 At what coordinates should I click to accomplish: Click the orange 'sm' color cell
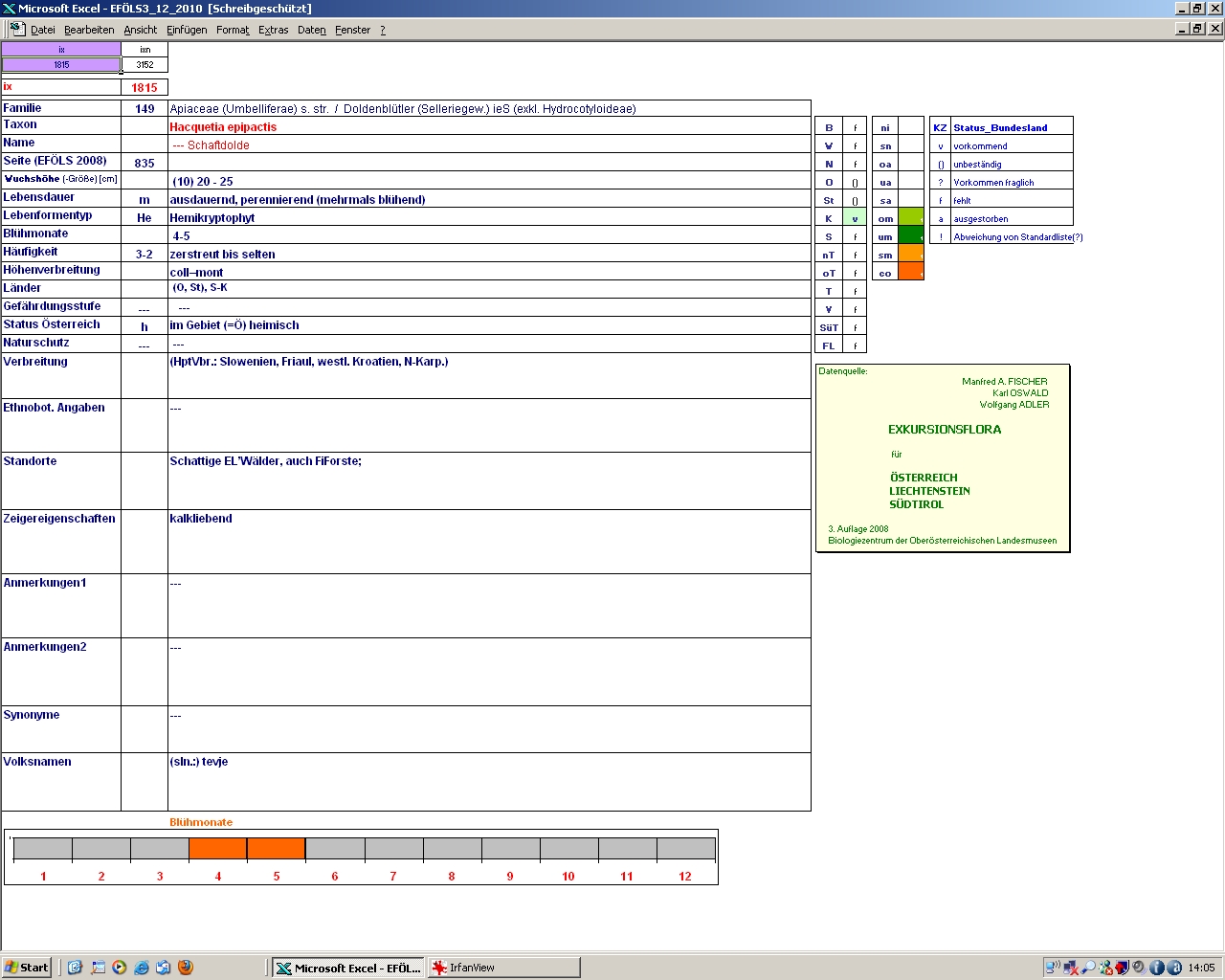point(911,255)
